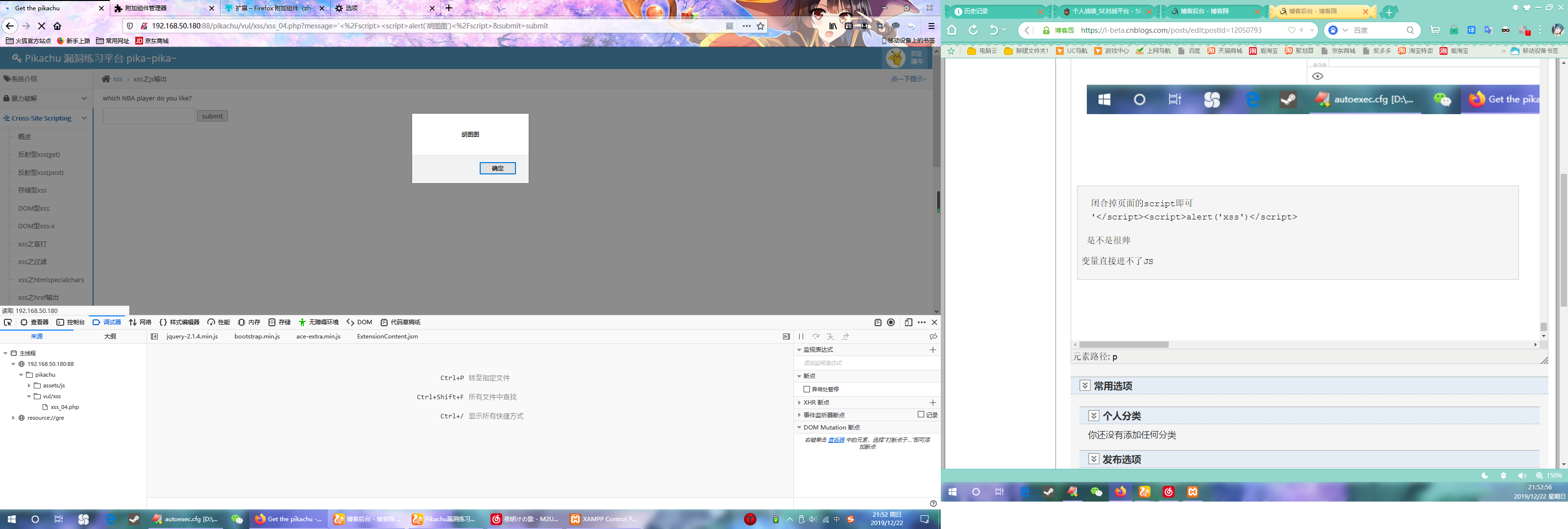1568x529 pixels.
Task: Click the 查看器 link in DOM Mutation hint
Action: pyautogui.click(x=836, y=439)
